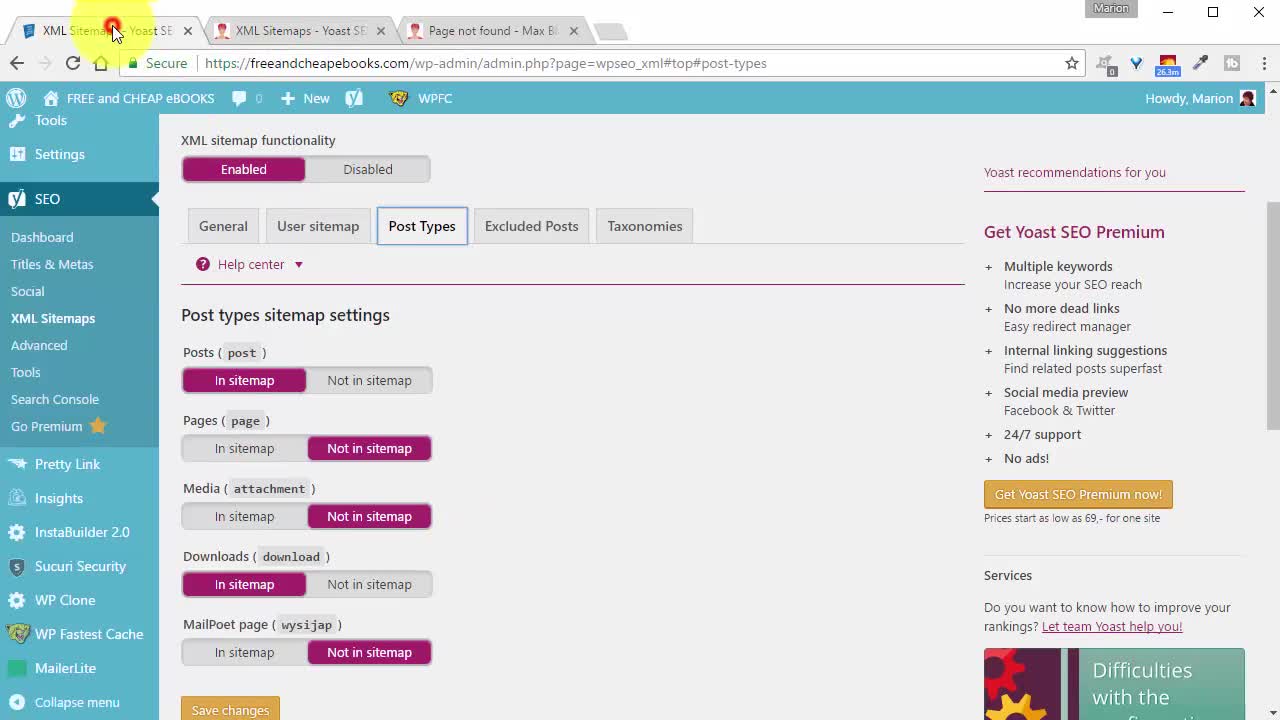The image size is (1280, 720).
Task: Set MailPoet page to In sitemap
Action: 244,652
